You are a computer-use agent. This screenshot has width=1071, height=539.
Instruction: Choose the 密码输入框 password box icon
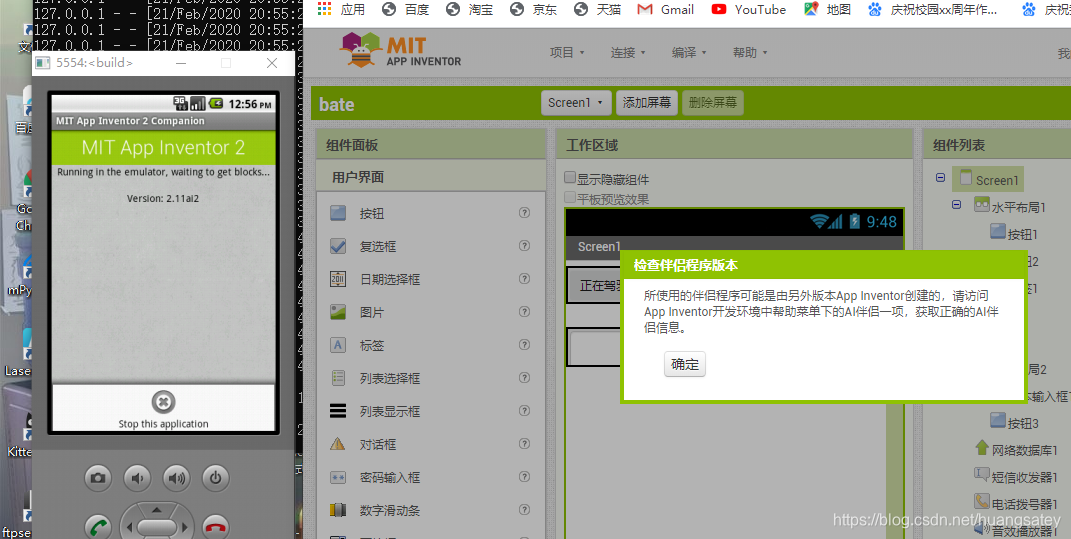pos(338,477)
